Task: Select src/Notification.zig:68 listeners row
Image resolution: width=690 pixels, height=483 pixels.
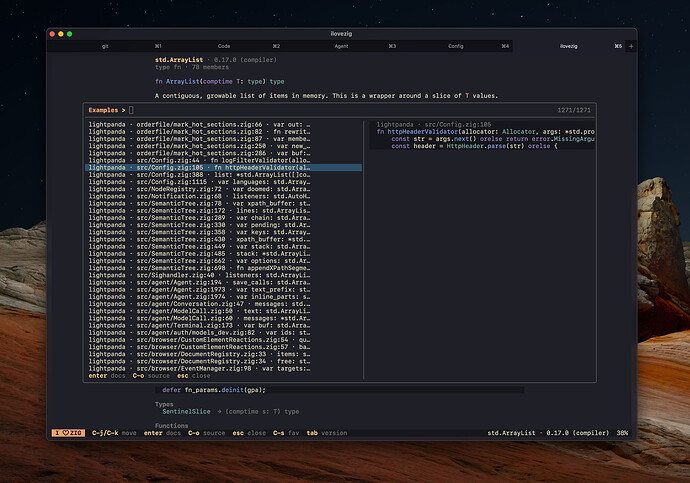Action: click(x=224, y=196)
